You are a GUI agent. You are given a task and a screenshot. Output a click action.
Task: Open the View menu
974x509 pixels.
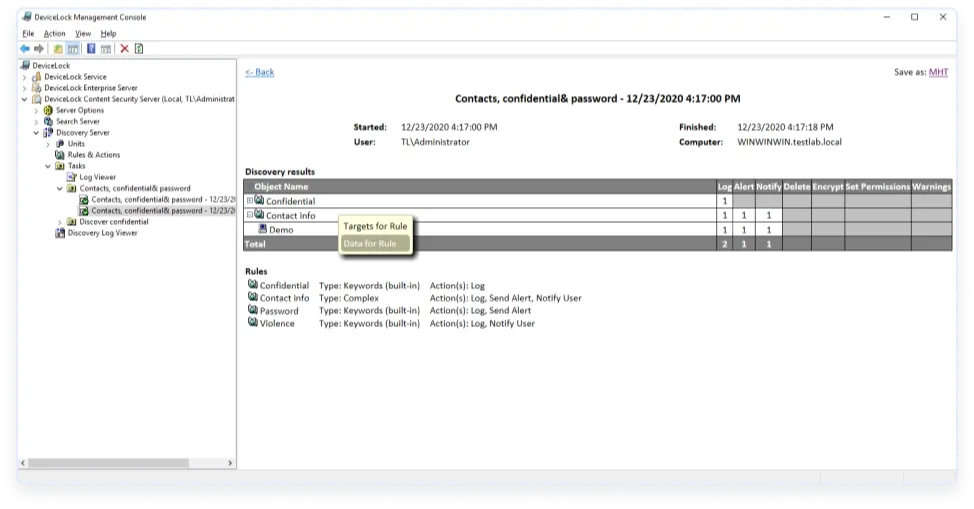point(83,34)
